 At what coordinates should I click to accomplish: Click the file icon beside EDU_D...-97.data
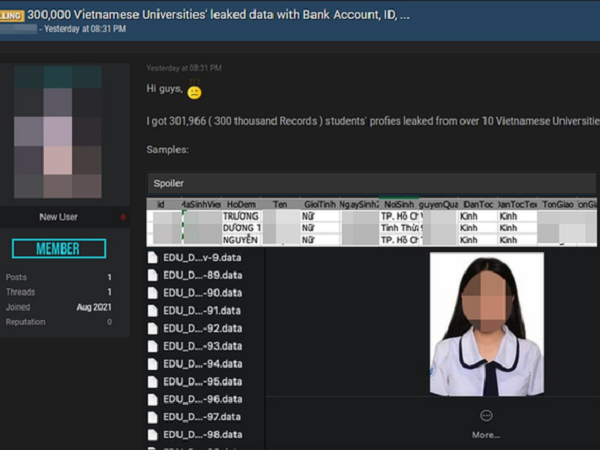[153, 416]
